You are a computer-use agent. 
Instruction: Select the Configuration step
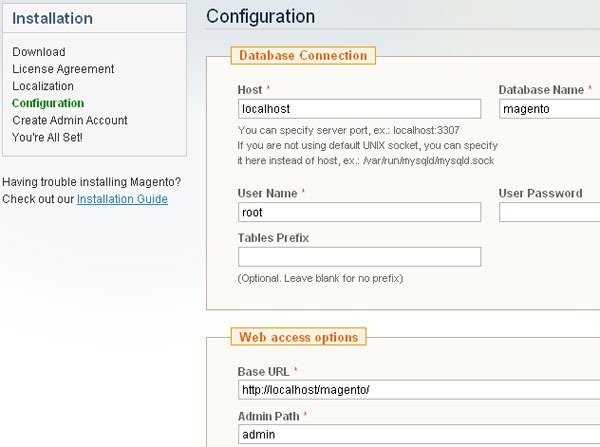(48, 103)
